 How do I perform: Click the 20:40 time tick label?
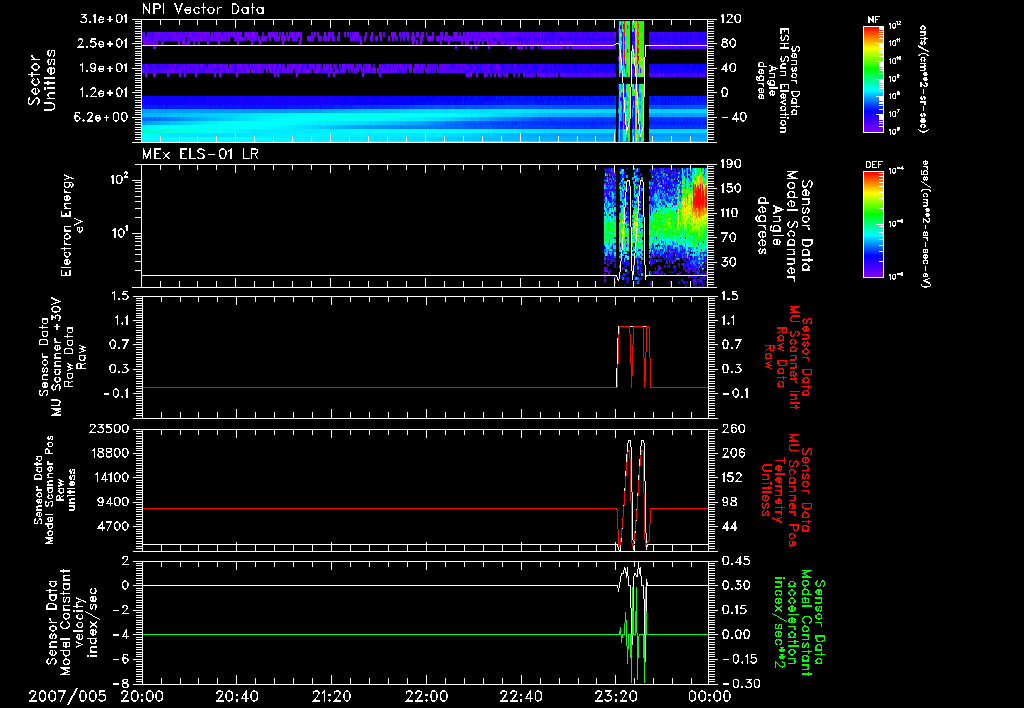237,696
